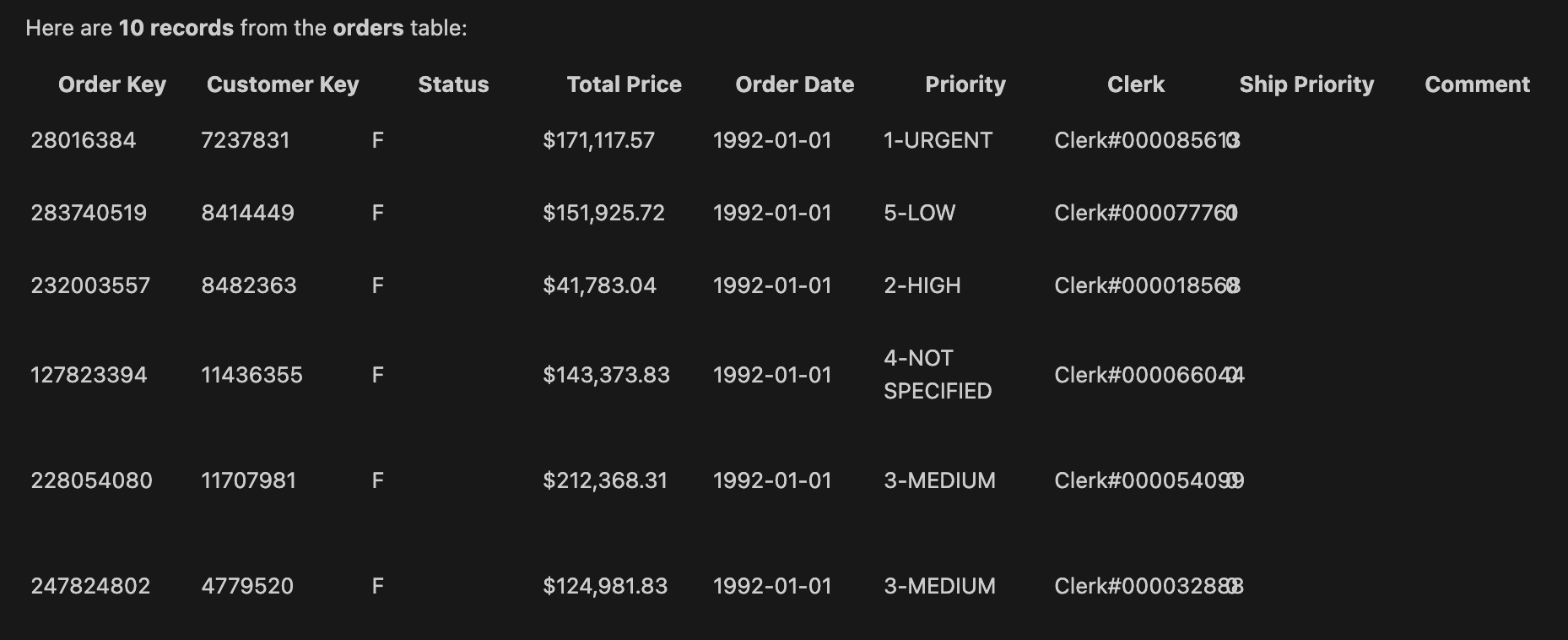The width and height of the screenshot is (1568, 640).
Task: Select the 1-URGENT priority cell
Action: click(938, 140)
